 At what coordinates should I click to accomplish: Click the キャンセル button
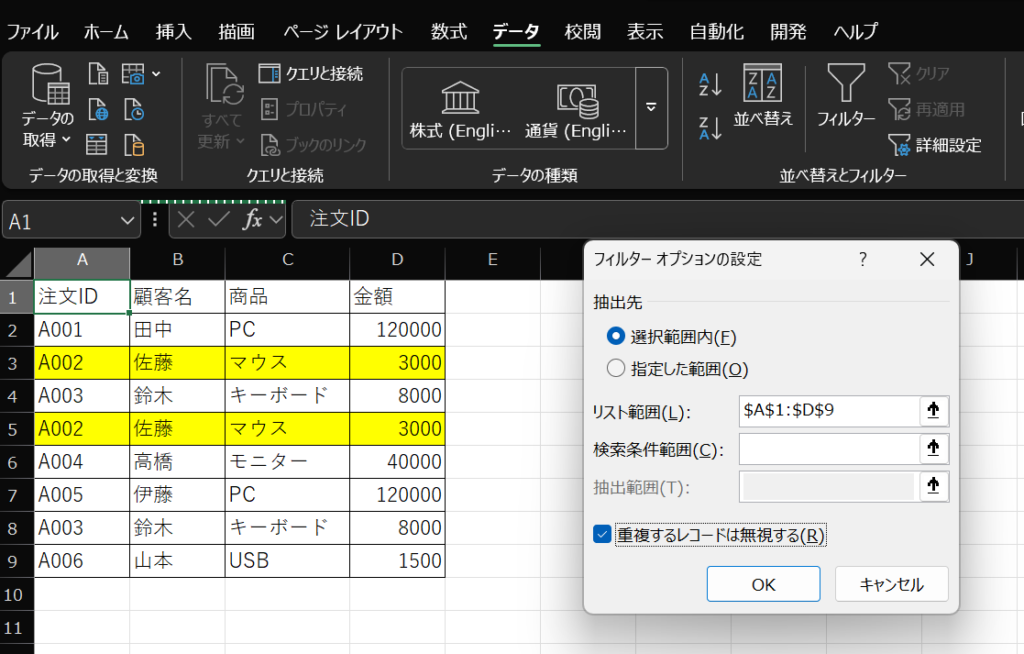point(891,585)
